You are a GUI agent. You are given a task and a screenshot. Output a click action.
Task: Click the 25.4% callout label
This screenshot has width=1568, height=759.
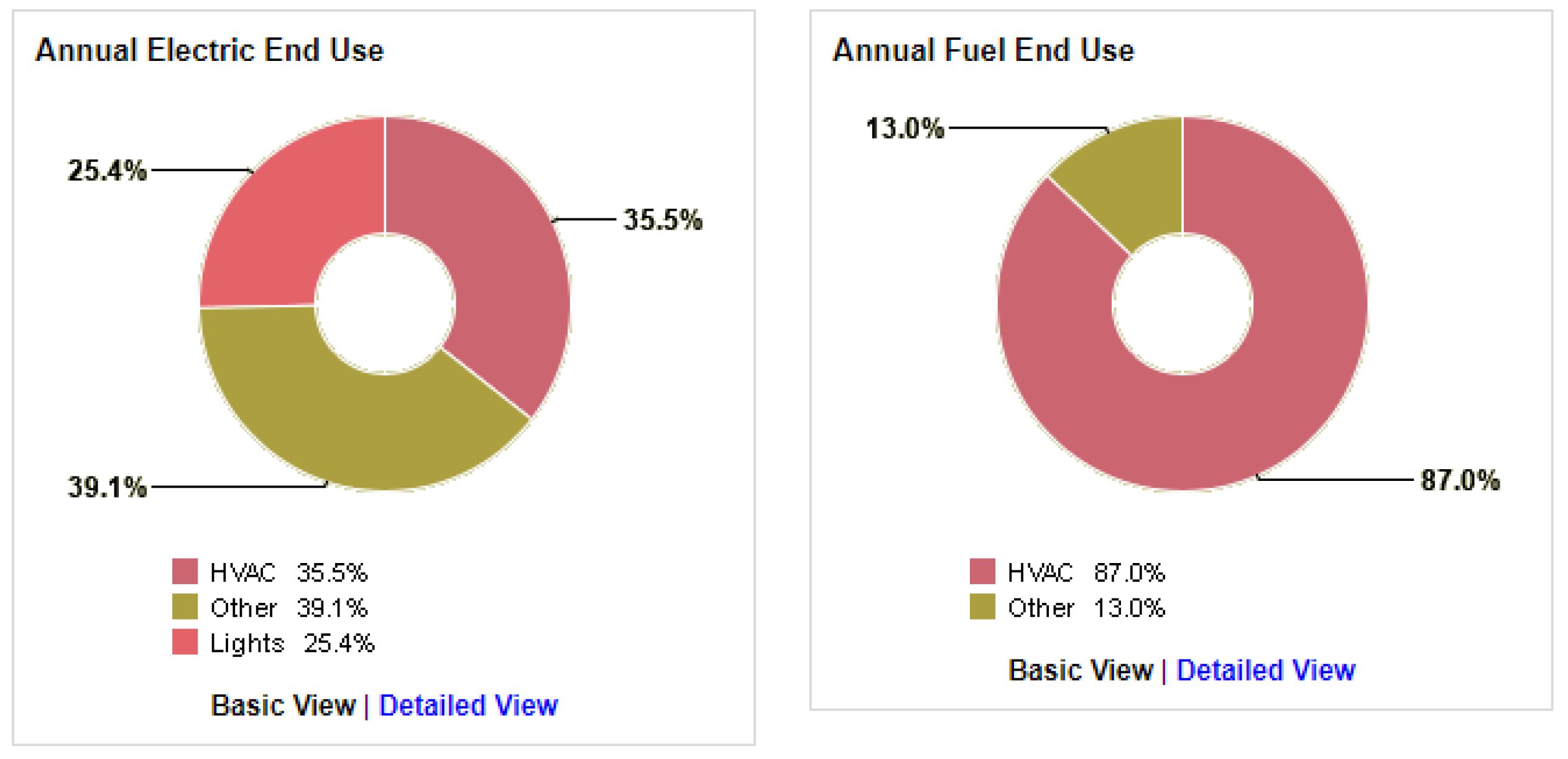(x=107, y=170)
